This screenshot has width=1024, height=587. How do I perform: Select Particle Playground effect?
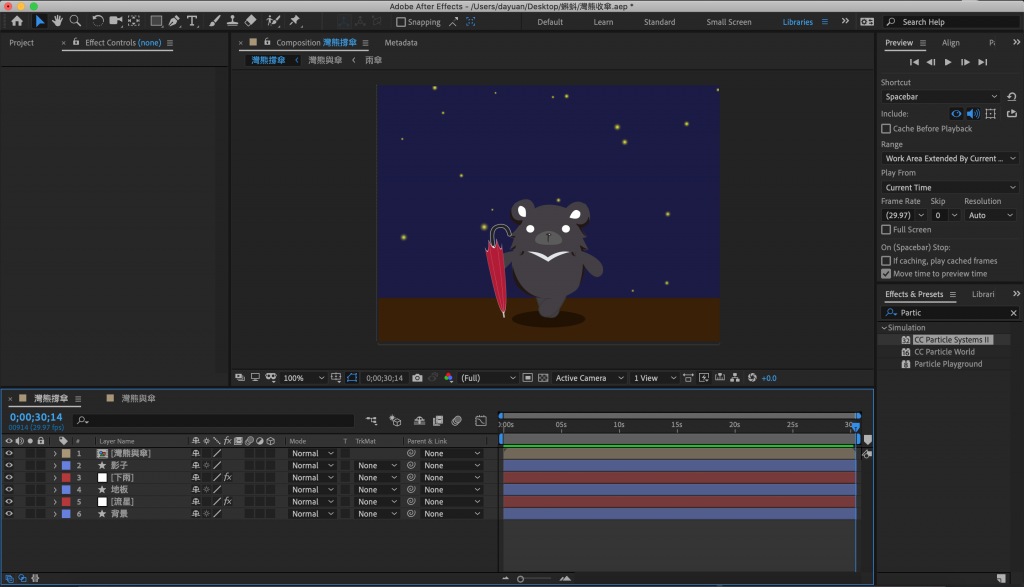click(948, 364)
